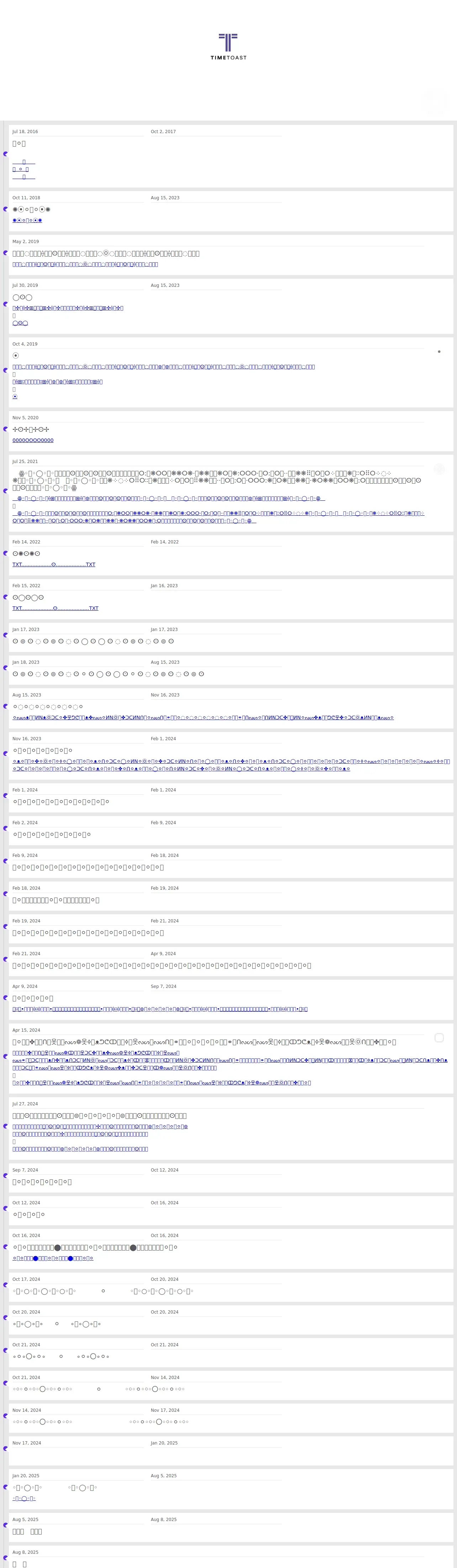Open the link in the entry starting Apr 9, 2024
Image resolution: width=457 pixels, height=1568 pixels.
[x=160, y=1009]
